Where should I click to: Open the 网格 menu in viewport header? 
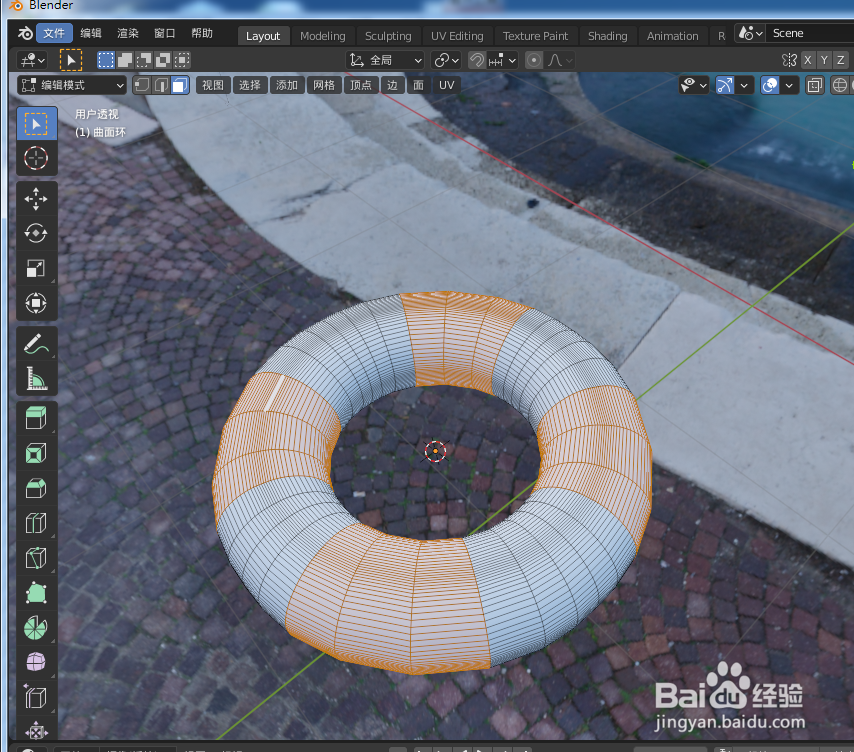pyautogui.click(x=324, y=84)
